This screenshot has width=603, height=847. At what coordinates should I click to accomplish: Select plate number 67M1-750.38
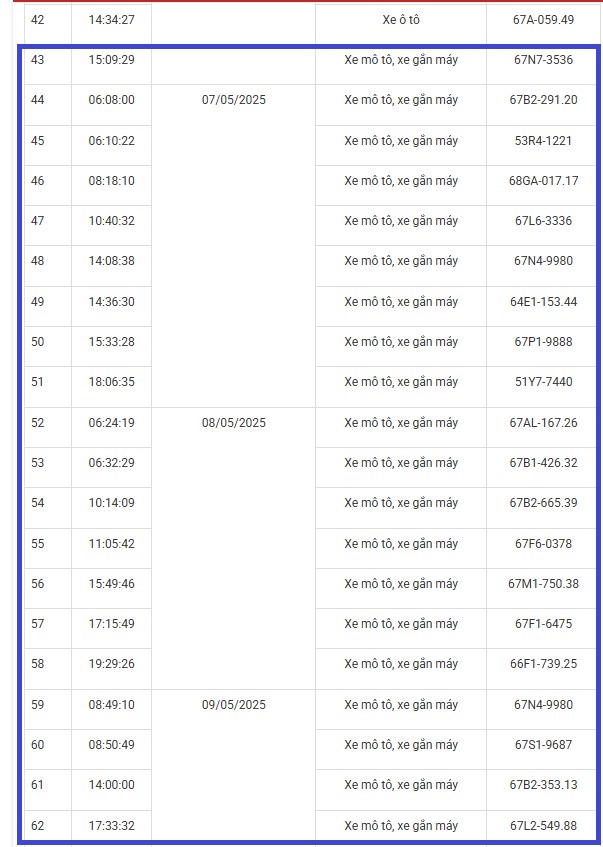pyautogui.click(x=543, y=584)
